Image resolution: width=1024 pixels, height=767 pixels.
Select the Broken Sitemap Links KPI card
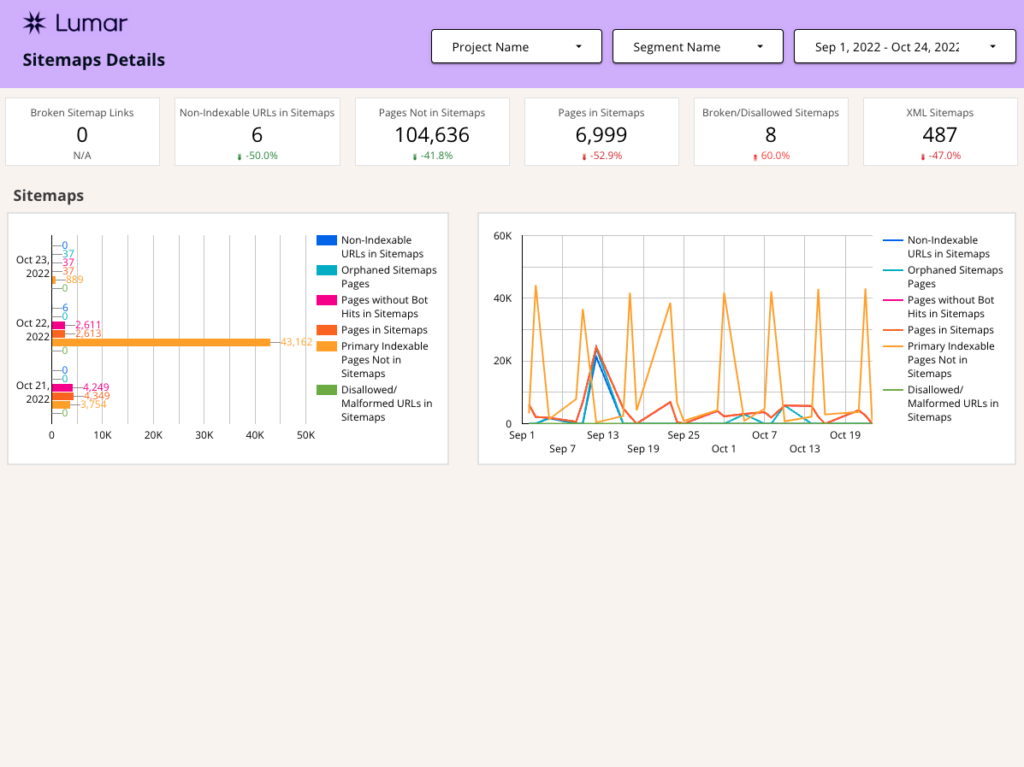(x=82, y=131)
